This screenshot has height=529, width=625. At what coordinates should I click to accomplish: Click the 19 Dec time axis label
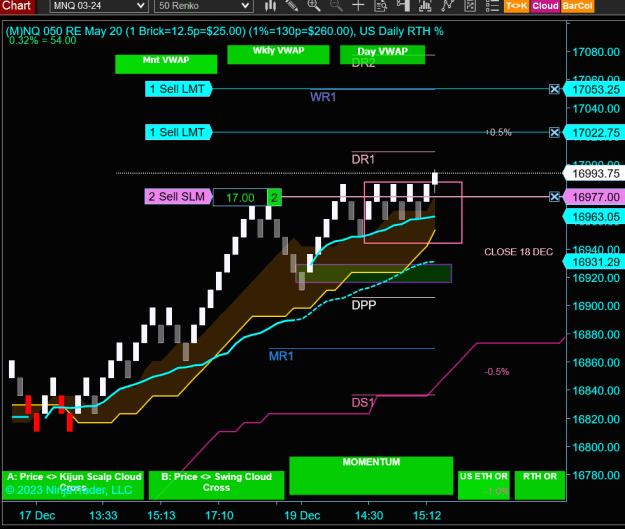(302, 515)
